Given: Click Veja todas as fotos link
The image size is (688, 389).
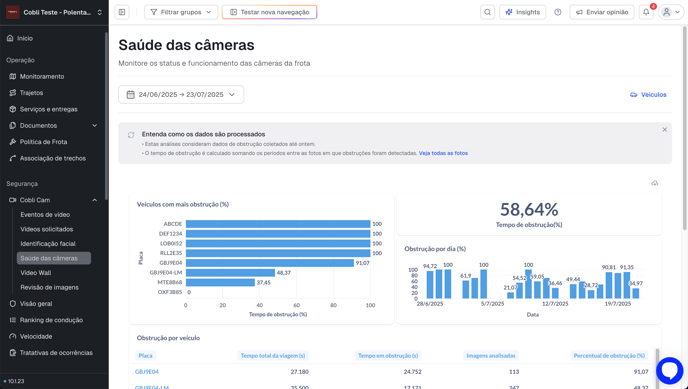Looking at the screenshot, I should coord(443,153).
